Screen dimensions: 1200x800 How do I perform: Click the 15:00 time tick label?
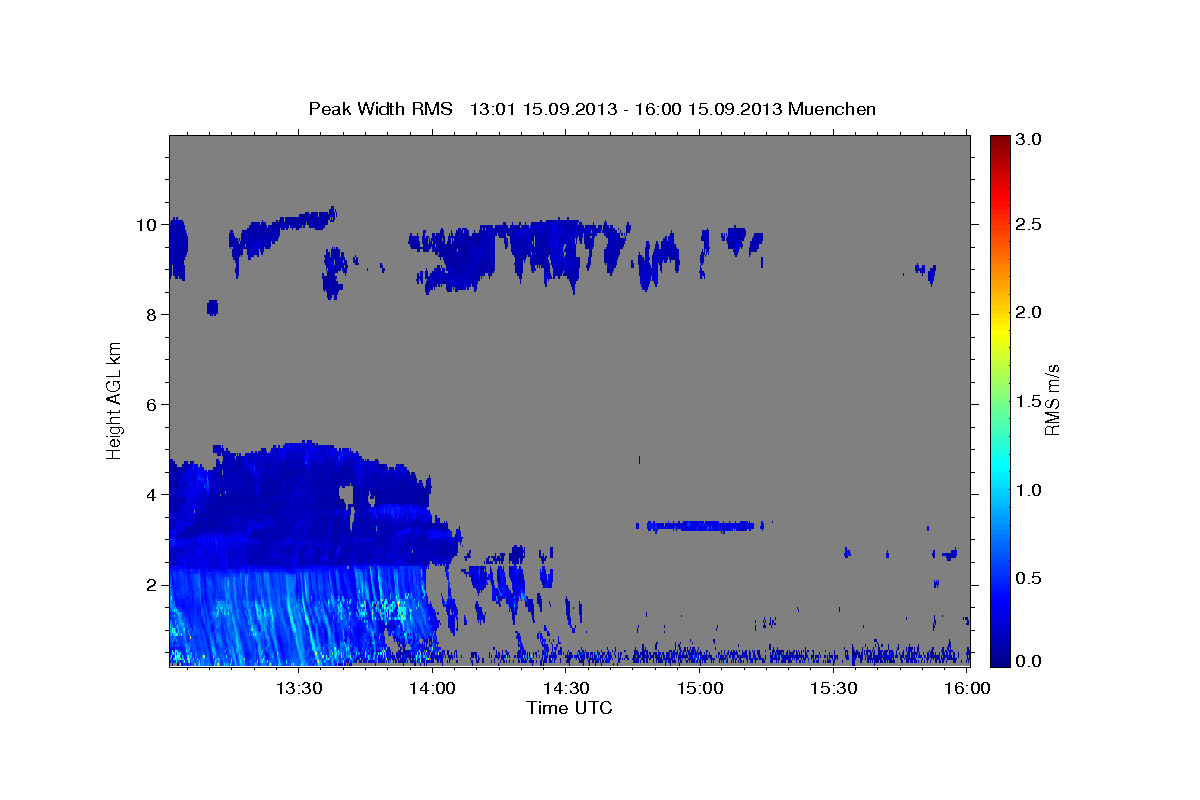coord(700,689)
